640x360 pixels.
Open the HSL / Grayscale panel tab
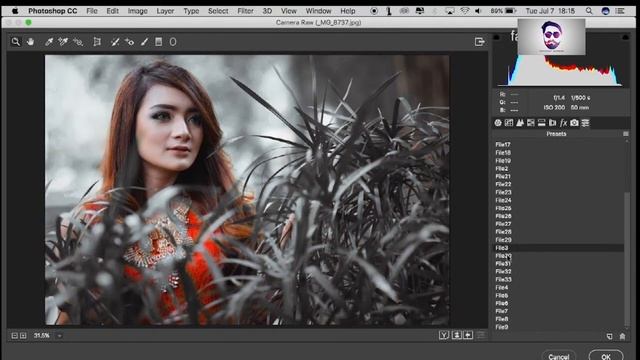click(531, 123)
